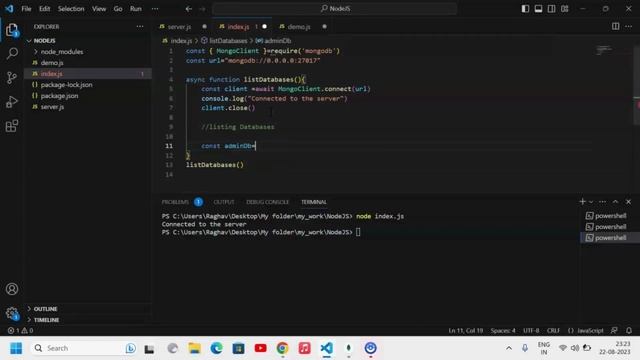Image resolution: width=640 pixels, height=360 pixels.
Task: Open Windows Start menu
Action: pyautogui.click(x=16, y=348)
